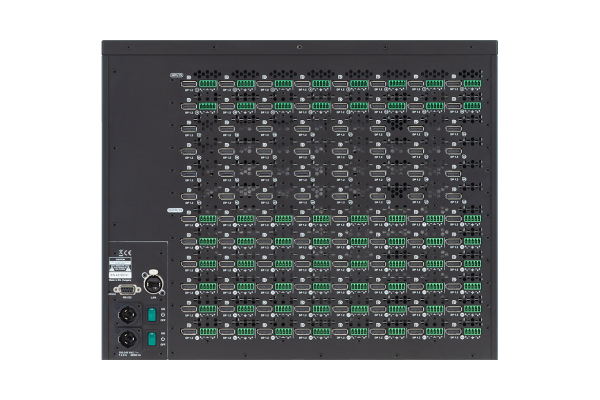Toggle the lower green power switch
The image size is (600, 400).
pyautogui.click(x=152, y=339)
